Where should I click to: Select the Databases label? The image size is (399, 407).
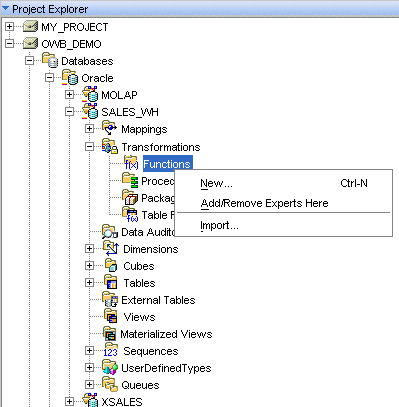pyautogui.click(x=87, y=61)
